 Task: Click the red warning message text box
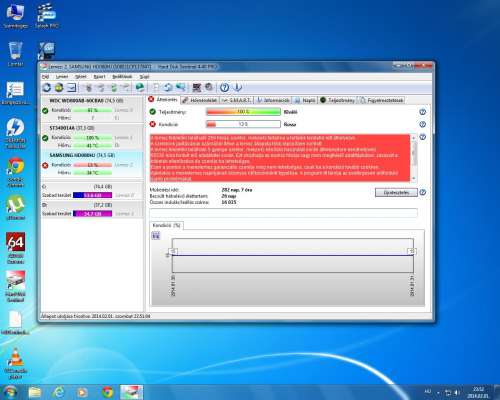(x=280, y=158)
